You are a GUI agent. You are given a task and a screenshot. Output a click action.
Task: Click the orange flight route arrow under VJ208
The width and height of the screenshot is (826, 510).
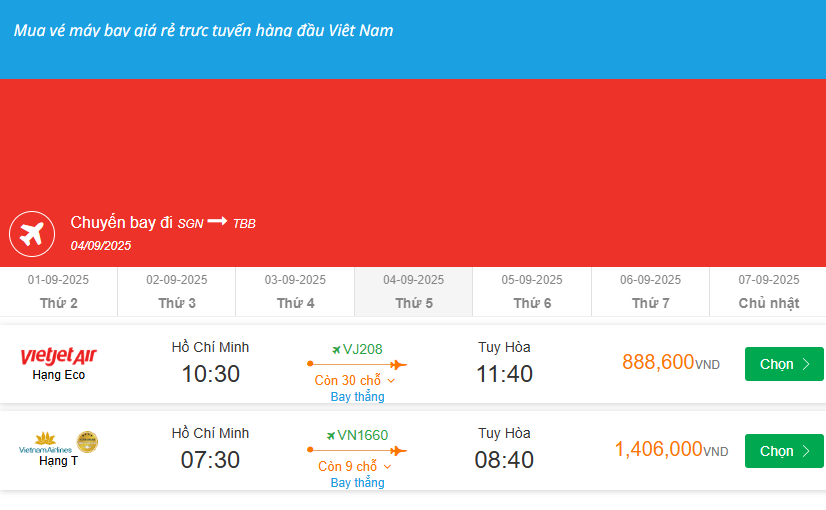357,365
